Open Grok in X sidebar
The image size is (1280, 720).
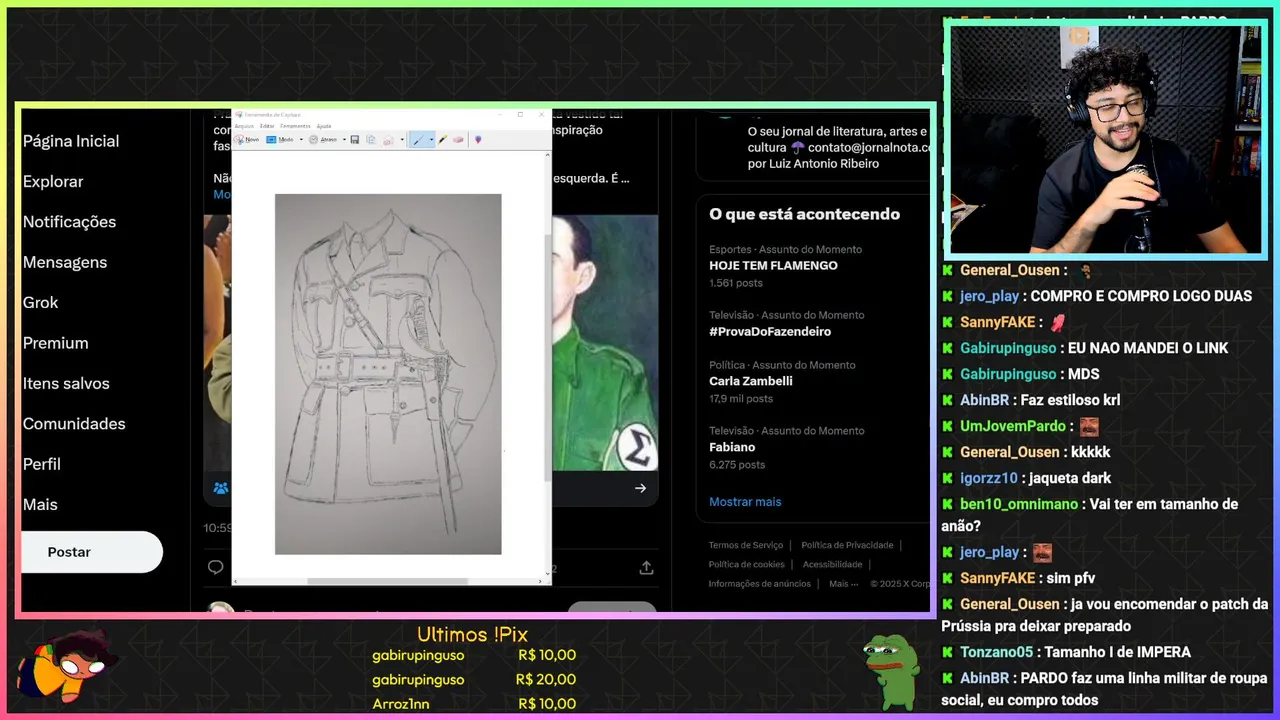pyautogui.click(x=41, y=302)
